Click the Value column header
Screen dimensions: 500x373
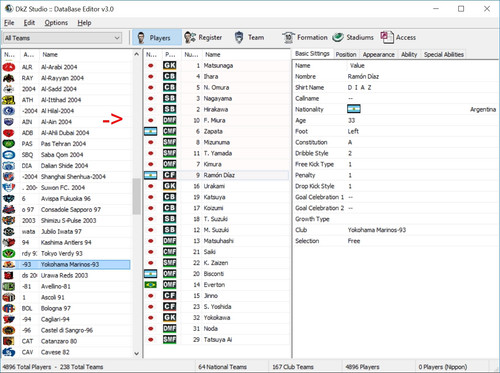click(x=357, y=65)
